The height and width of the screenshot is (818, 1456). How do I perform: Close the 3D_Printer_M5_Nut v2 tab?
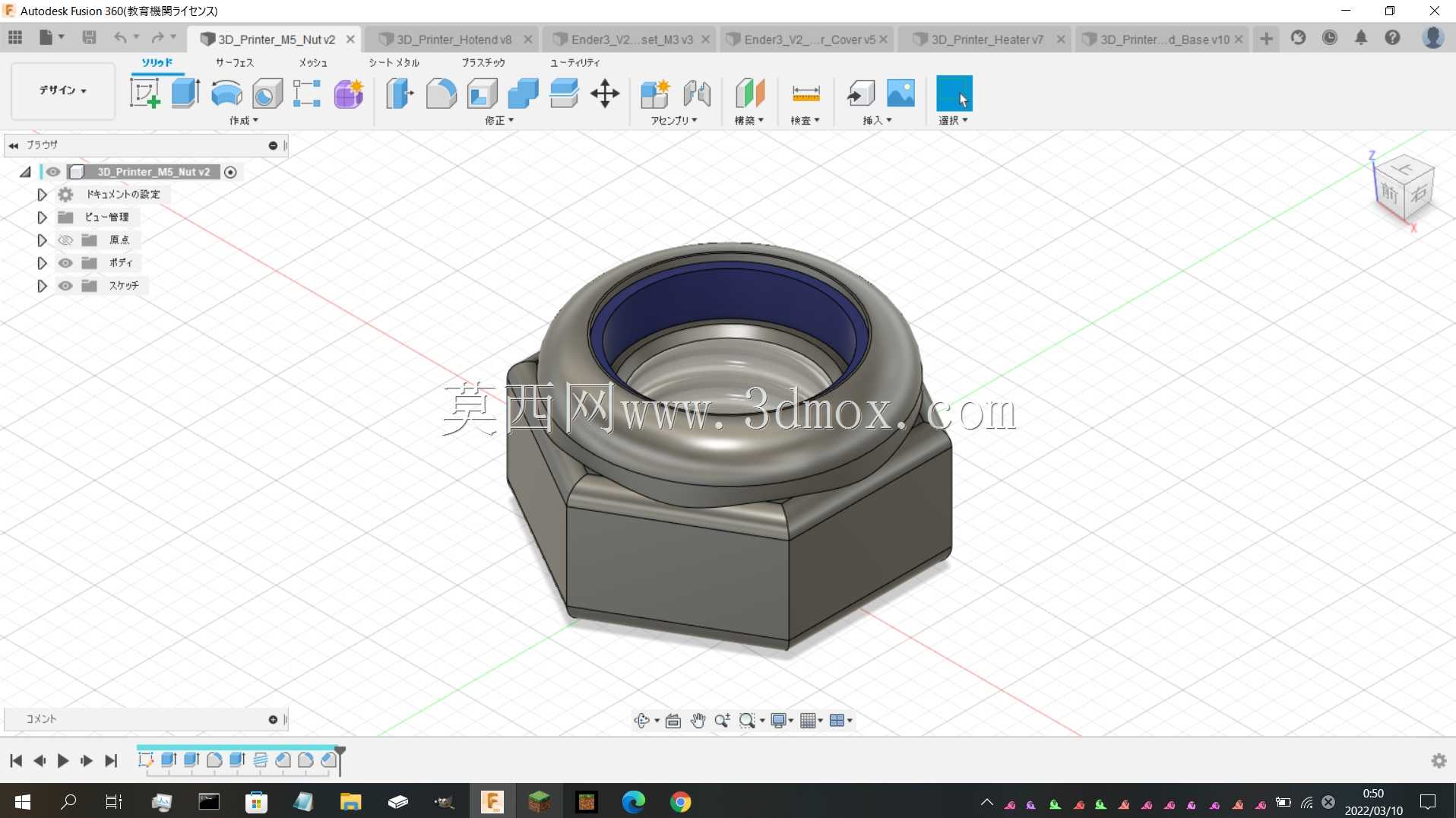350,40
